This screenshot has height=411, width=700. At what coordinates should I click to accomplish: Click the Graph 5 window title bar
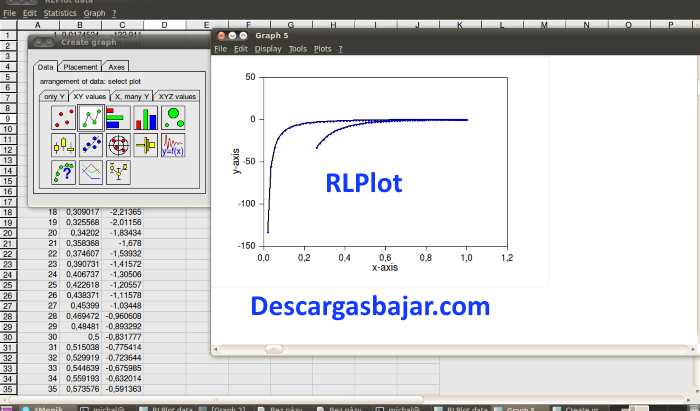click(x=455, y=36)
